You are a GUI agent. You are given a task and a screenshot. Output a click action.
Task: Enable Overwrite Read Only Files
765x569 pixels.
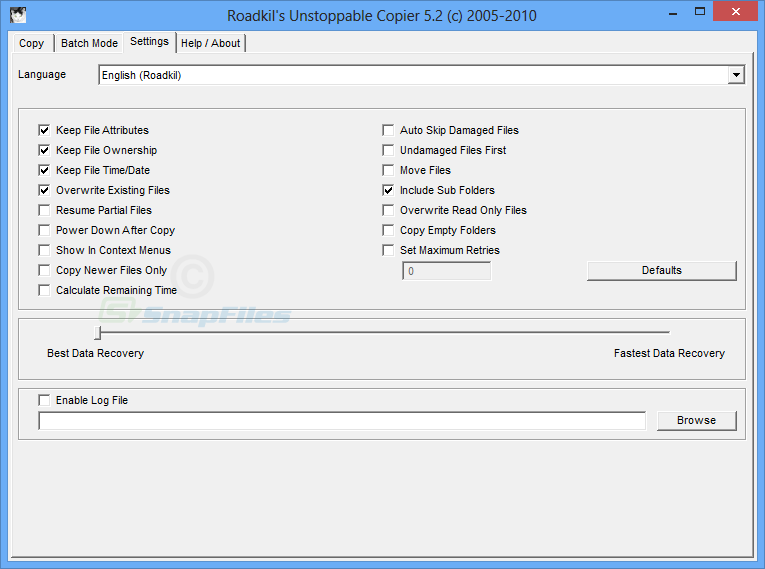(x=388, y=210)
